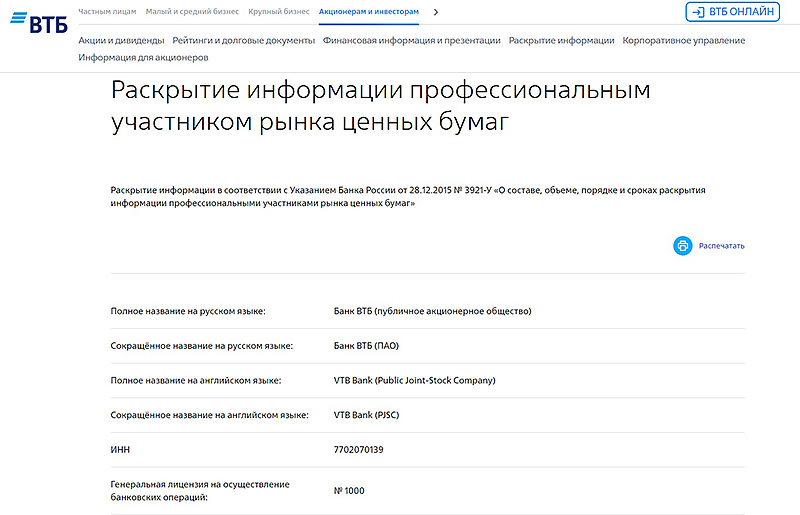Click the blue printer icon
This screenshot has height=515, width=800.
point(683,246)
